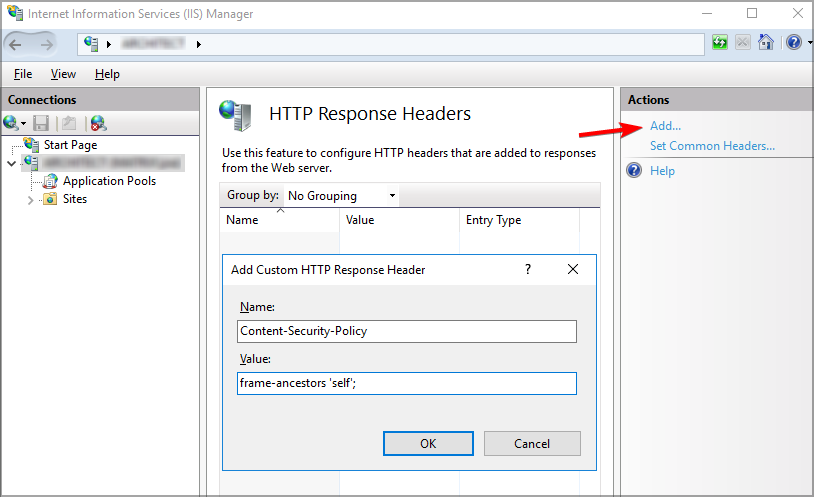
Task: Click the Help link in Actions
Action: click(x=662, y=171)
